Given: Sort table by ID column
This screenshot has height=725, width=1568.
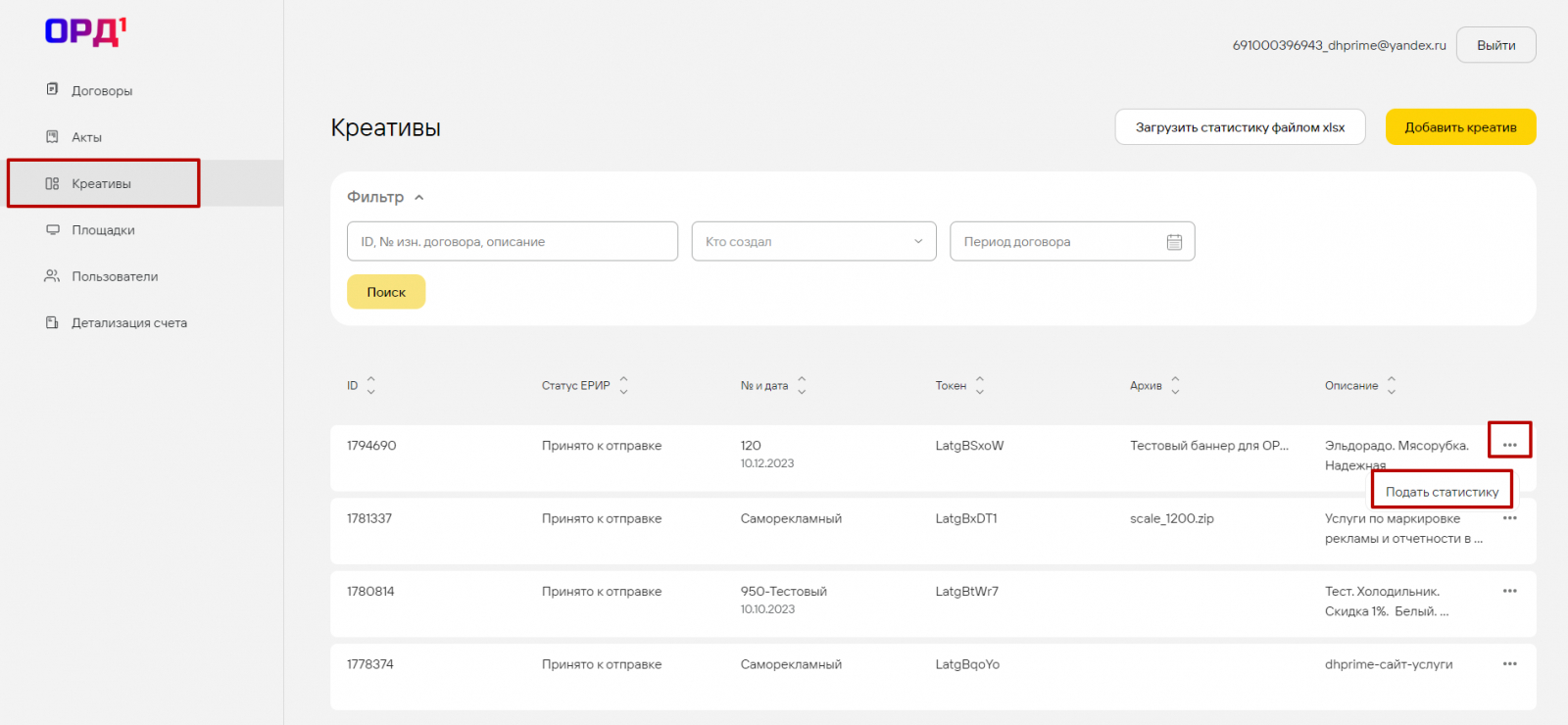Looking at the screenshot, I should (x=370, y=386).
